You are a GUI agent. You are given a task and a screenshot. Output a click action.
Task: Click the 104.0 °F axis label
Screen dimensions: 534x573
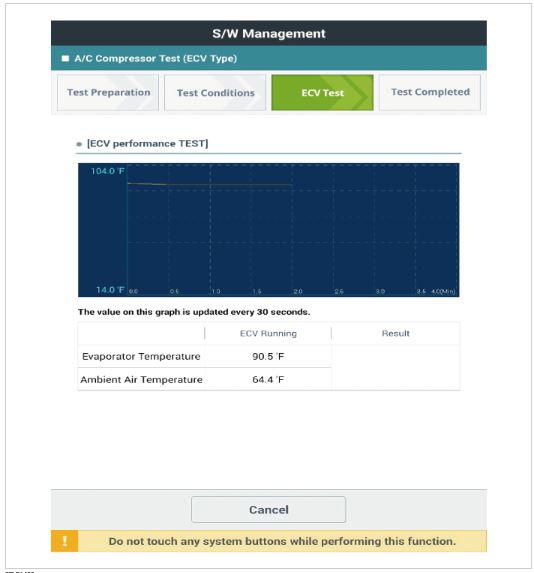(107, 171)
